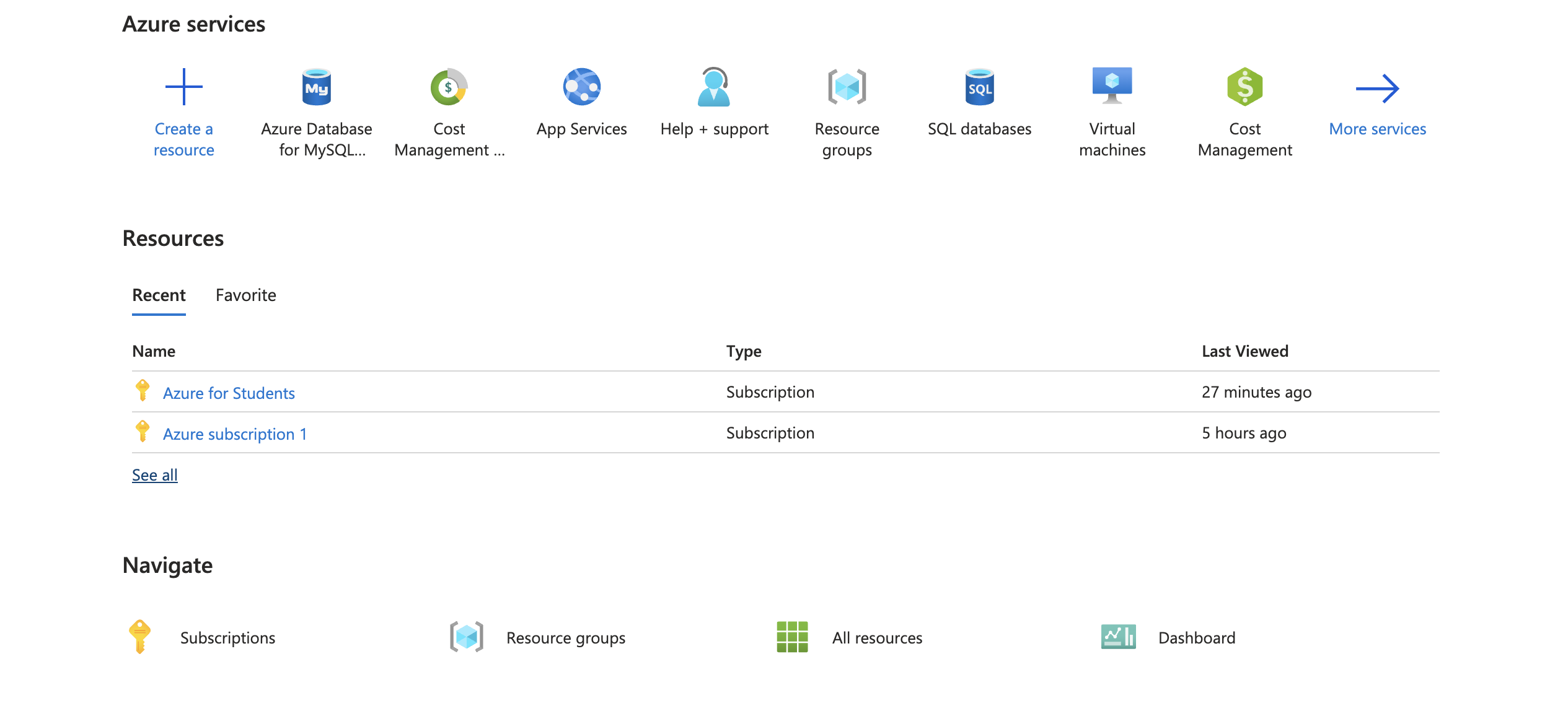1568x711 pixels.
Task: Click the App Services label text
Action: (581, 129)
